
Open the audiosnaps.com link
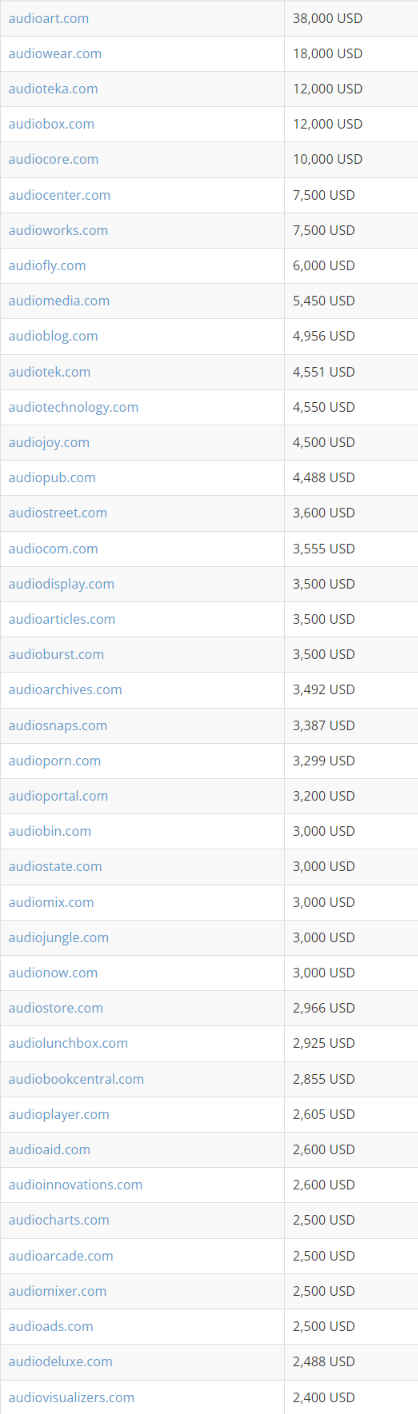57,725
